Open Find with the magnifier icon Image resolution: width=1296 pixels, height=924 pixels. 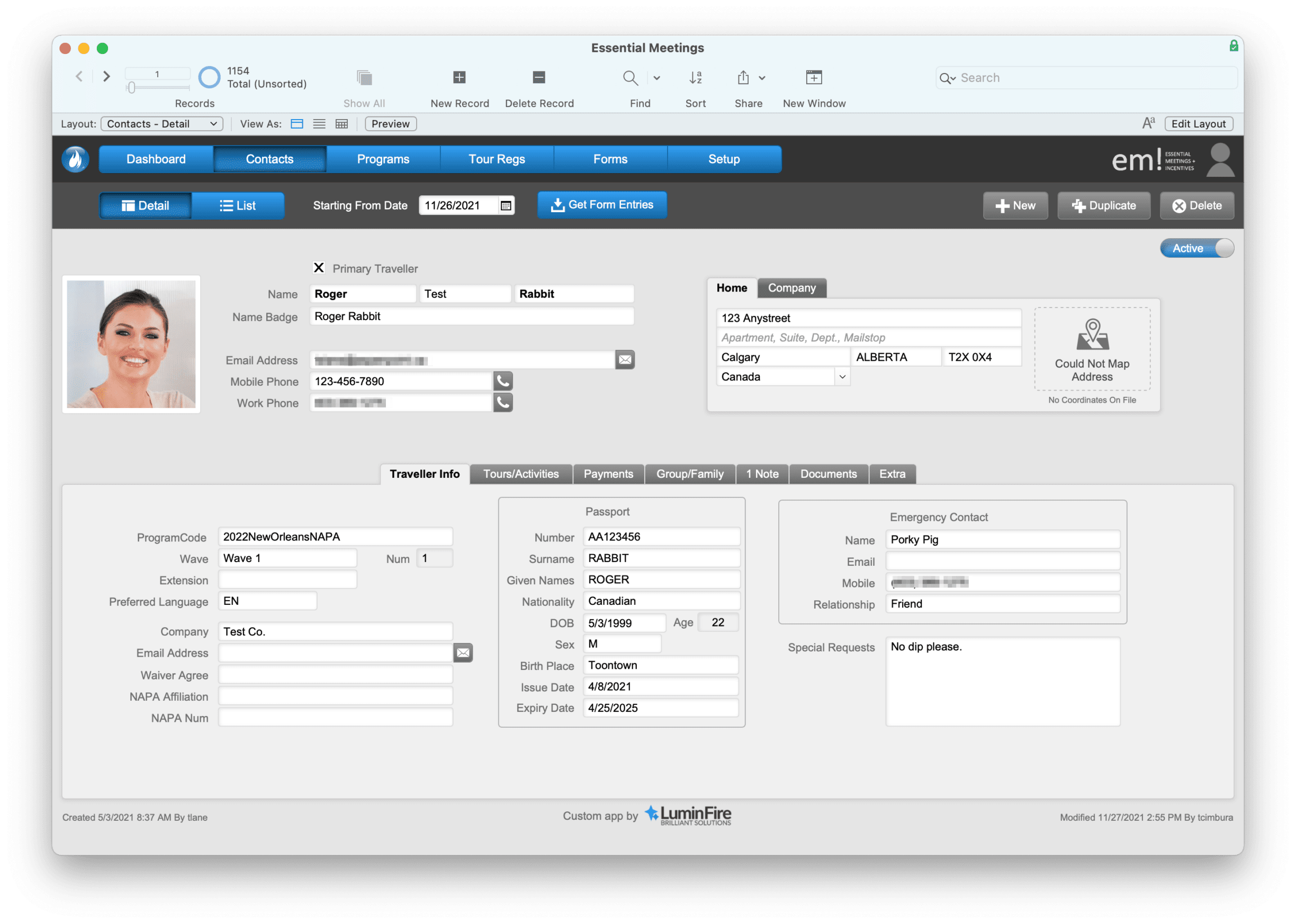[630, 77]
